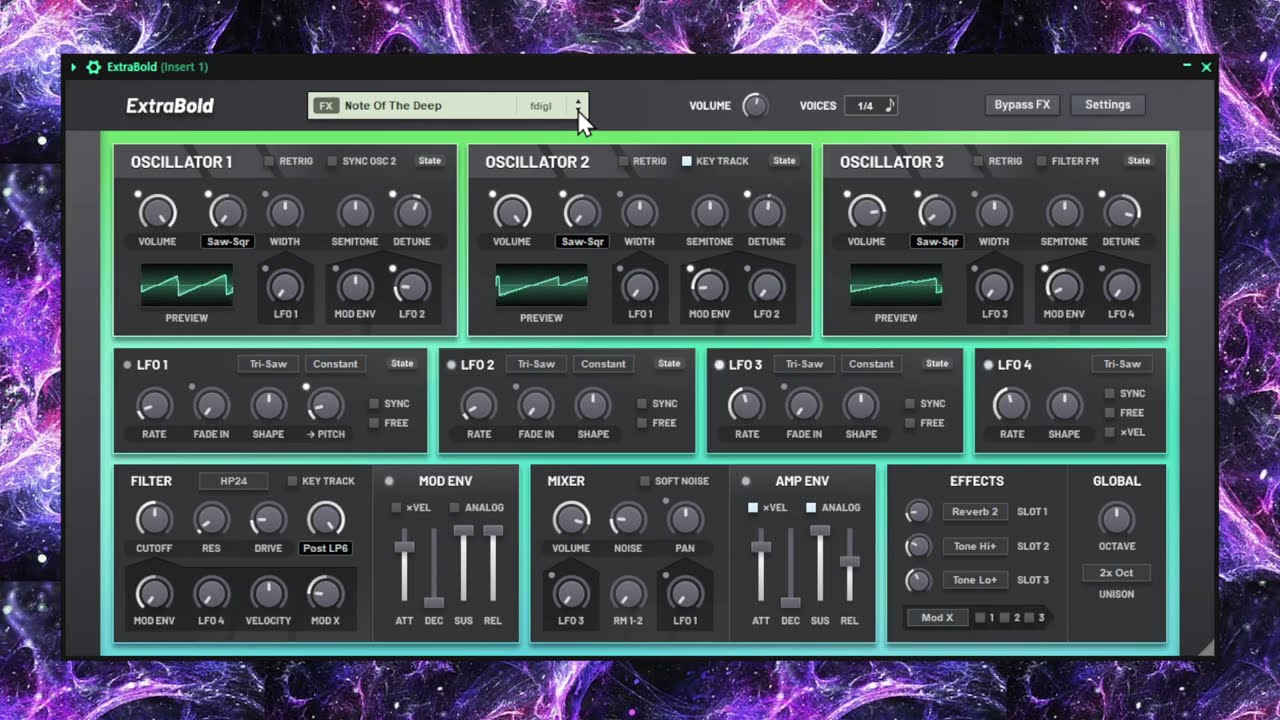1280x720 pixels.
Task: Click the ExtraBold gear icon in title bar
Action: coord(94,67)
